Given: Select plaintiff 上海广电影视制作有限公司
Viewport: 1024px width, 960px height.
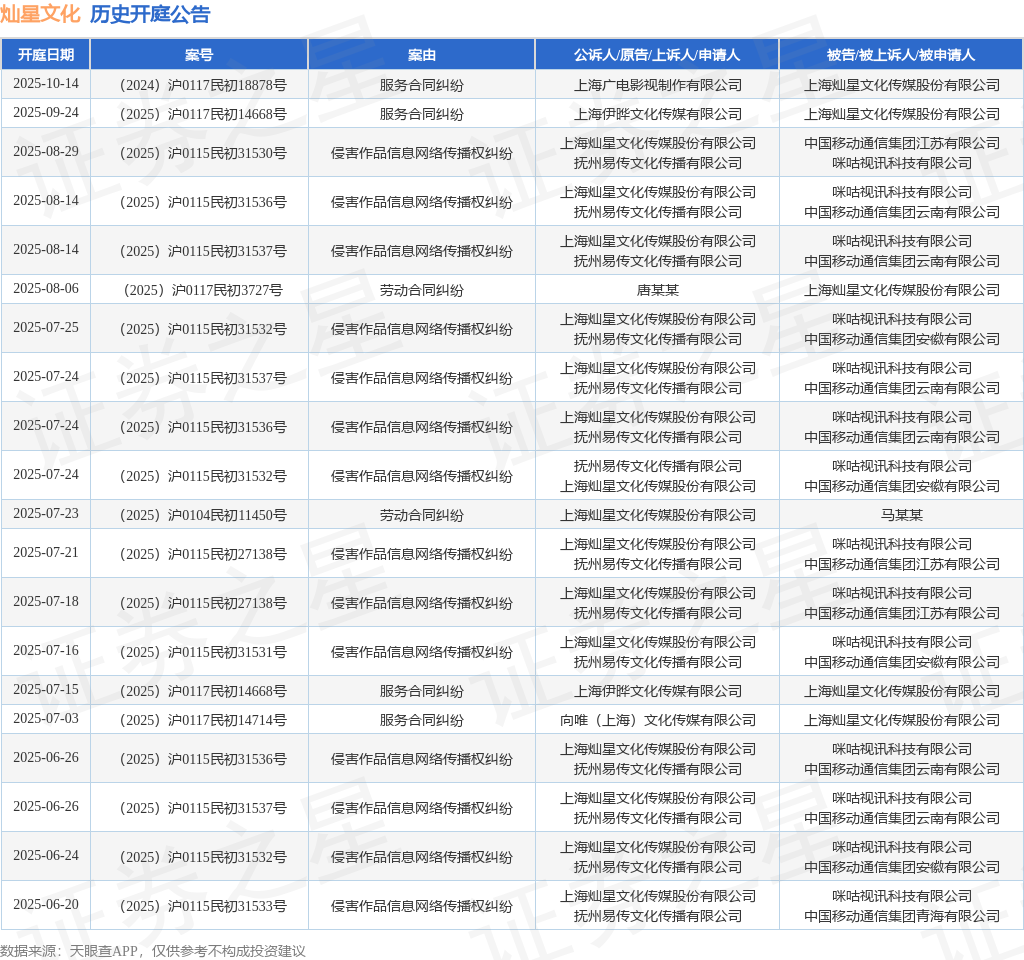Looking at the screenshot, I should [x=658, y=85].
